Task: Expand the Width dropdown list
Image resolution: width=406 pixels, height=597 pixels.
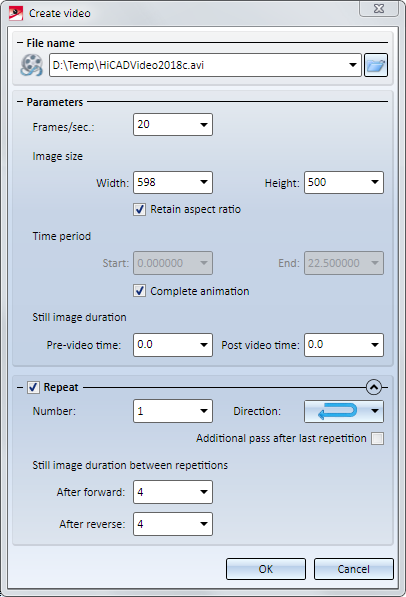Action: [x=204, y=182]
